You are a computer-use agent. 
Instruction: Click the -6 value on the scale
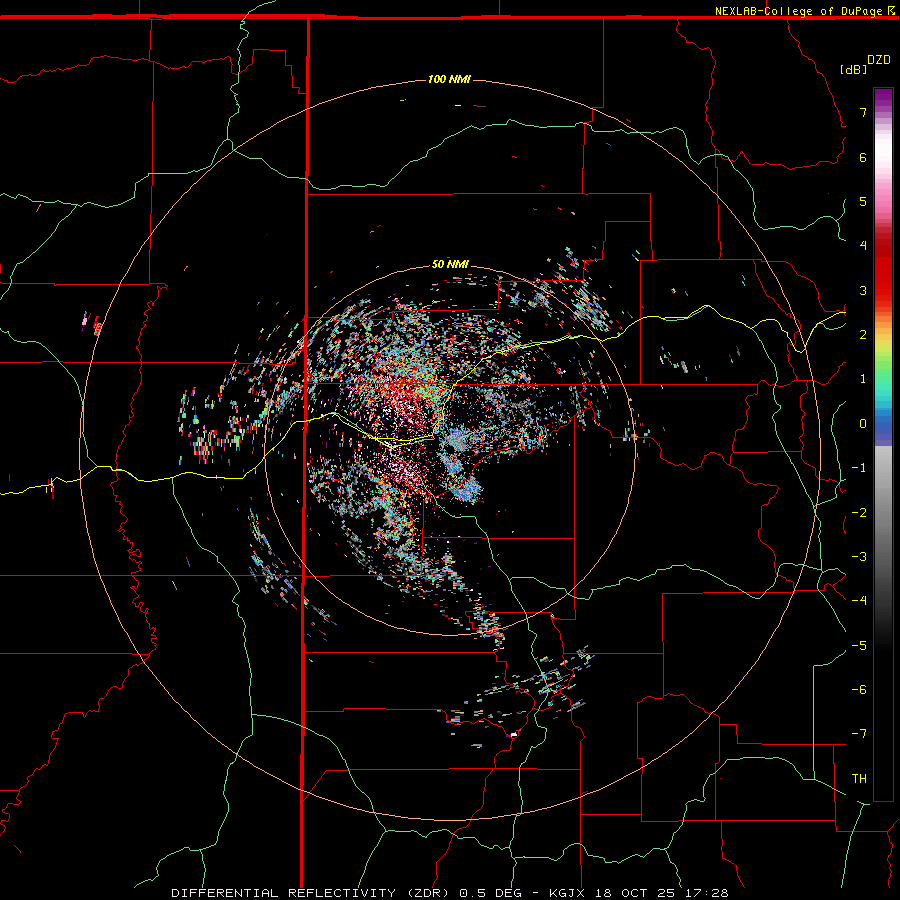[859, 690]
